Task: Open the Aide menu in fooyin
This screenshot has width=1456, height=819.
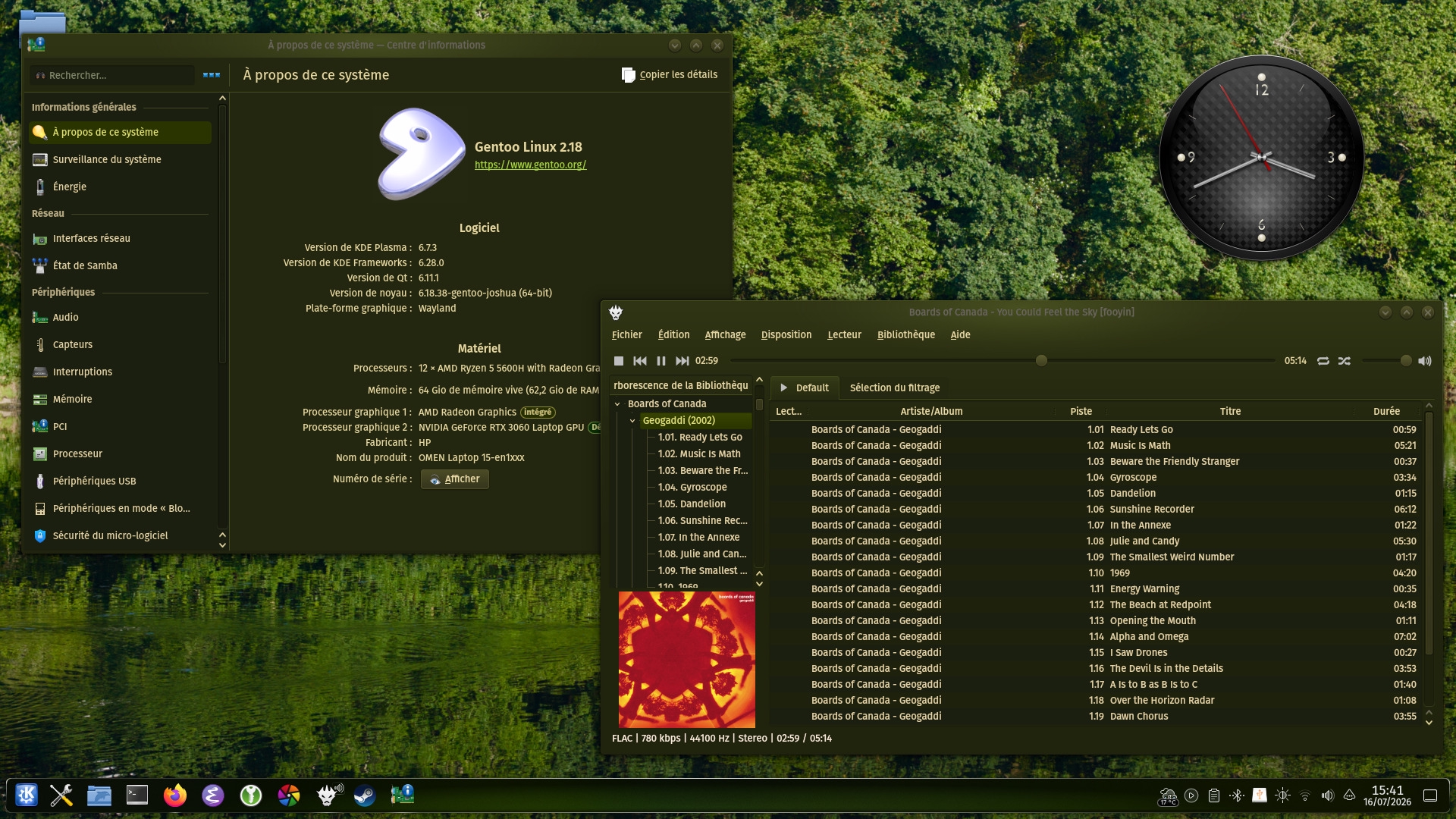Action: click(961, 334)
